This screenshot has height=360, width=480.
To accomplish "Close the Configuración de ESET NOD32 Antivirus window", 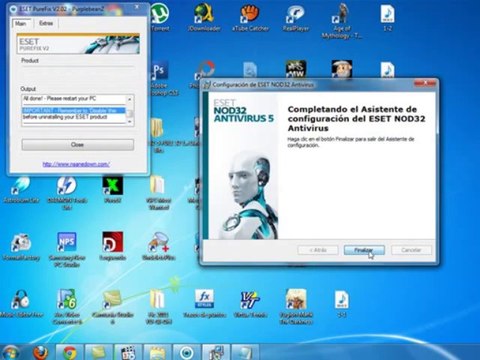I will tap(425, 83).
